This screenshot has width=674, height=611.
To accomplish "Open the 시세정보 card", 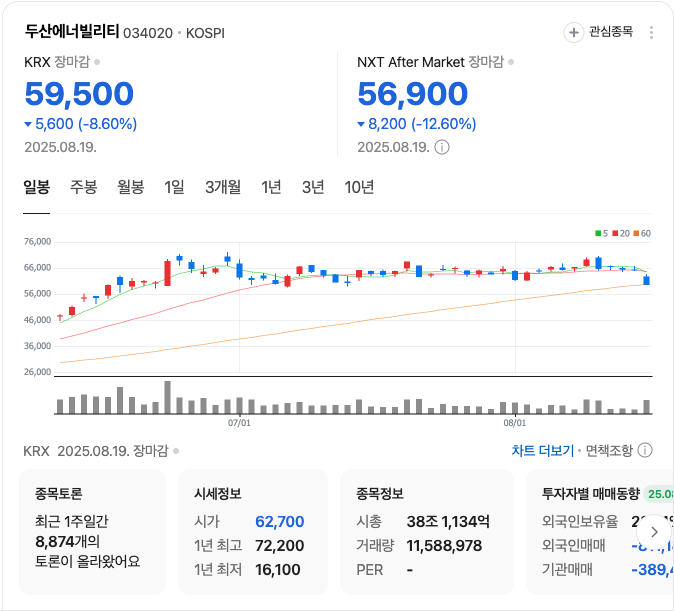I will 253,532.
